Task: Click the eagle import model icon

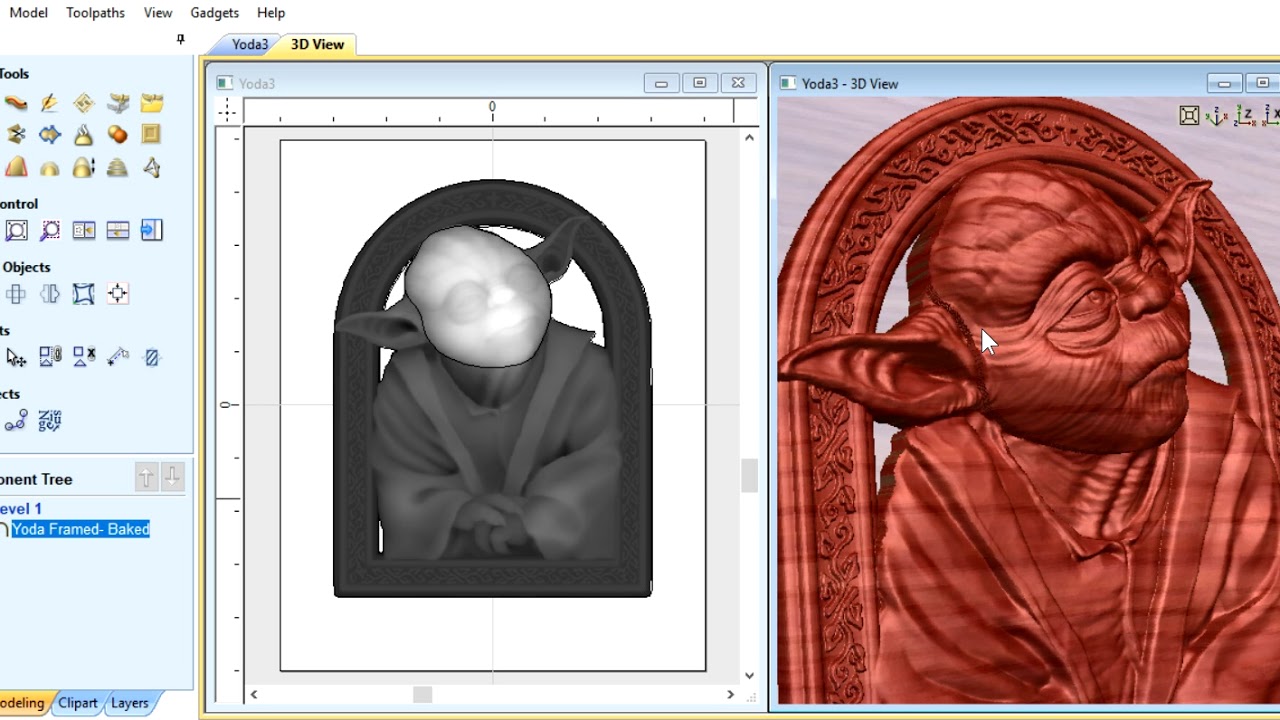Action: point(118,103)
